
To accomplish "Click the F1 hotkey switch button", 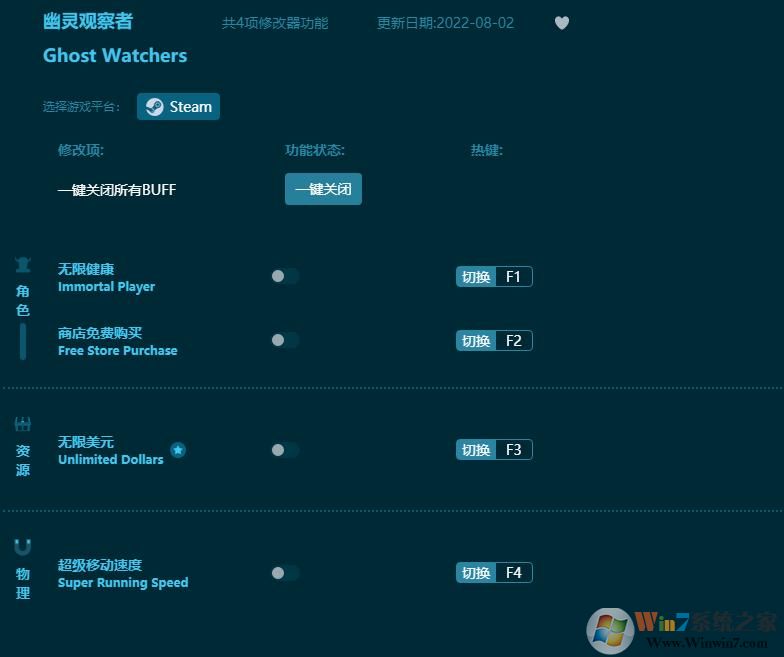I will (494, 277).
